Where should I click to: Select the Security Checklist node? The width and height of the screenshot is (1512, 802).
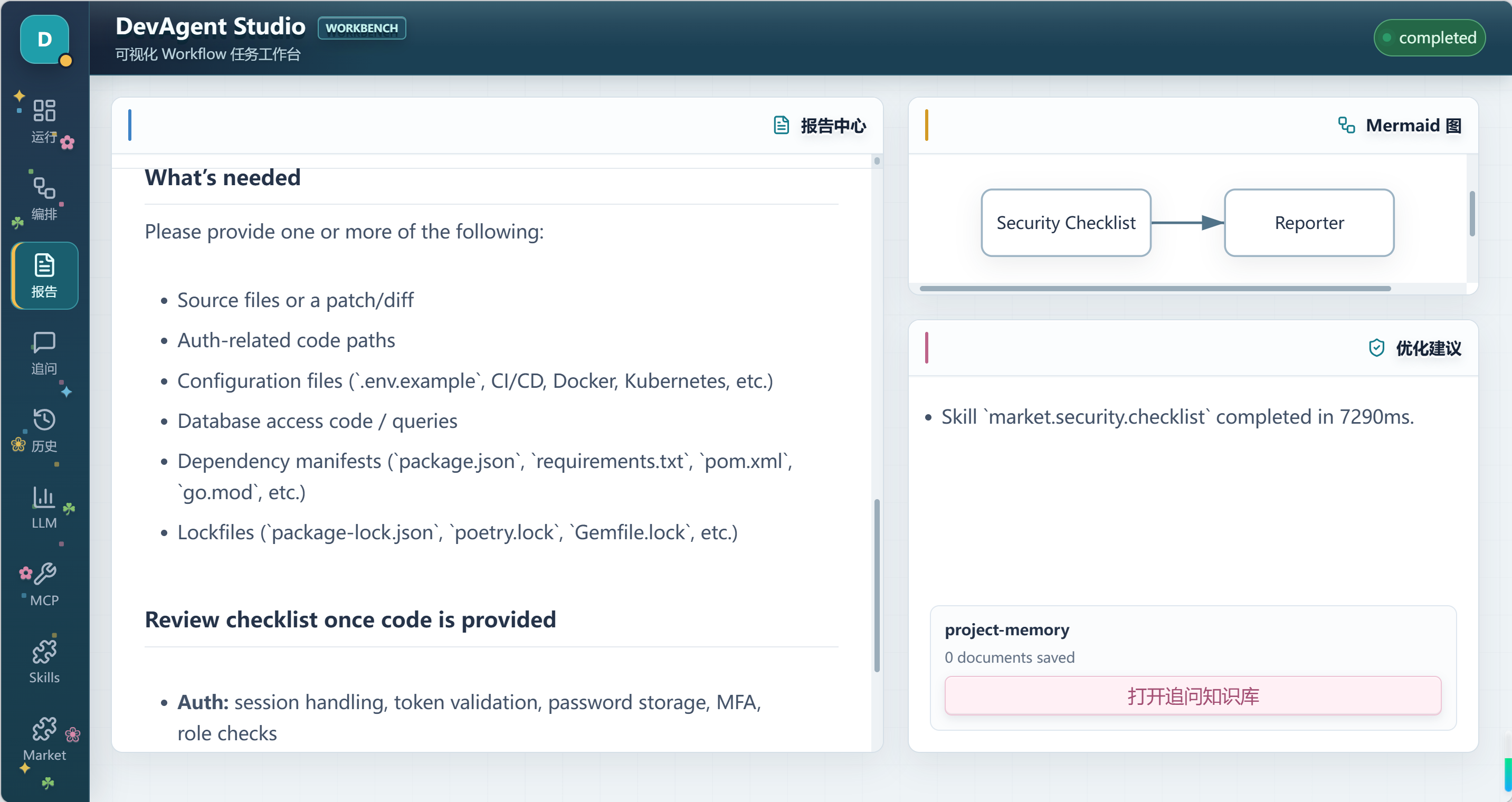(x=1066, y=222)
